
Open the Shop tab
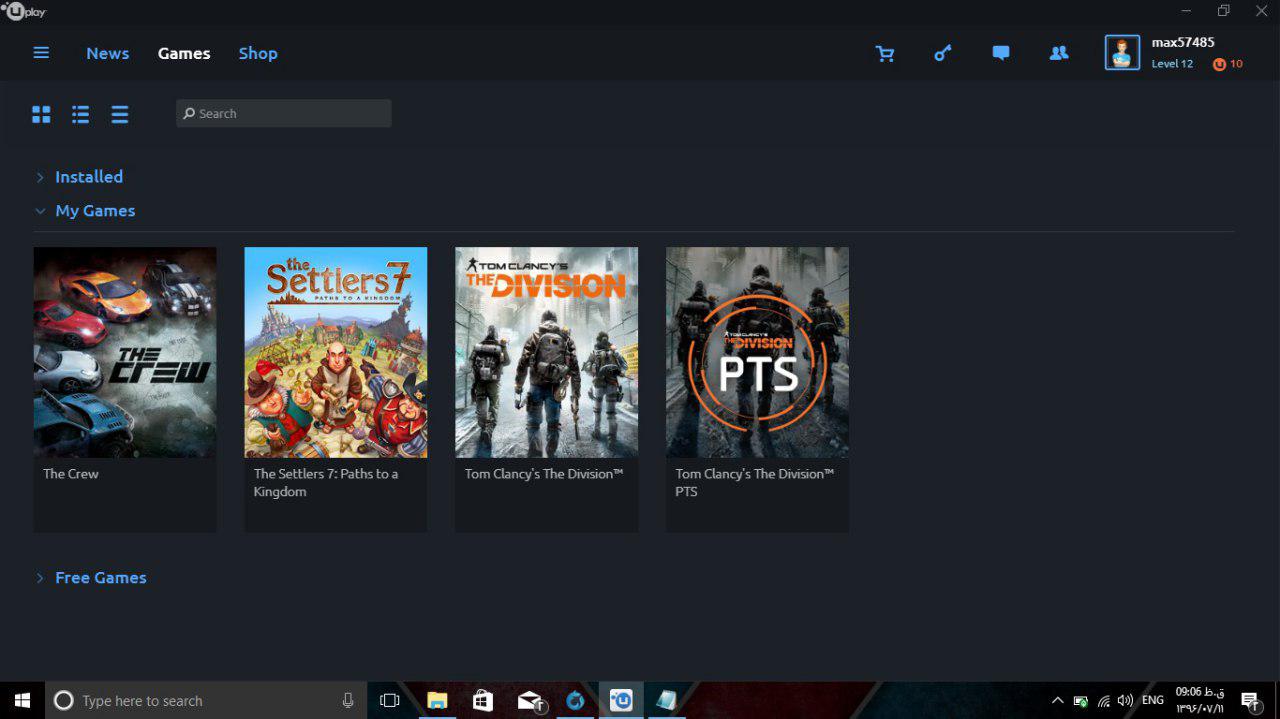pos(258,53)
